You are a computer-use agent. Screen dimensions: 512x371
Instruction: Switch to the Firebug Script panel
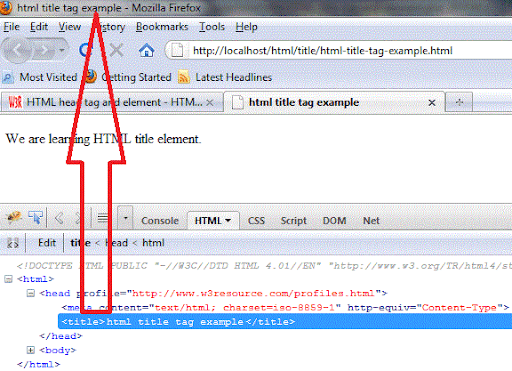click(293, 221)
